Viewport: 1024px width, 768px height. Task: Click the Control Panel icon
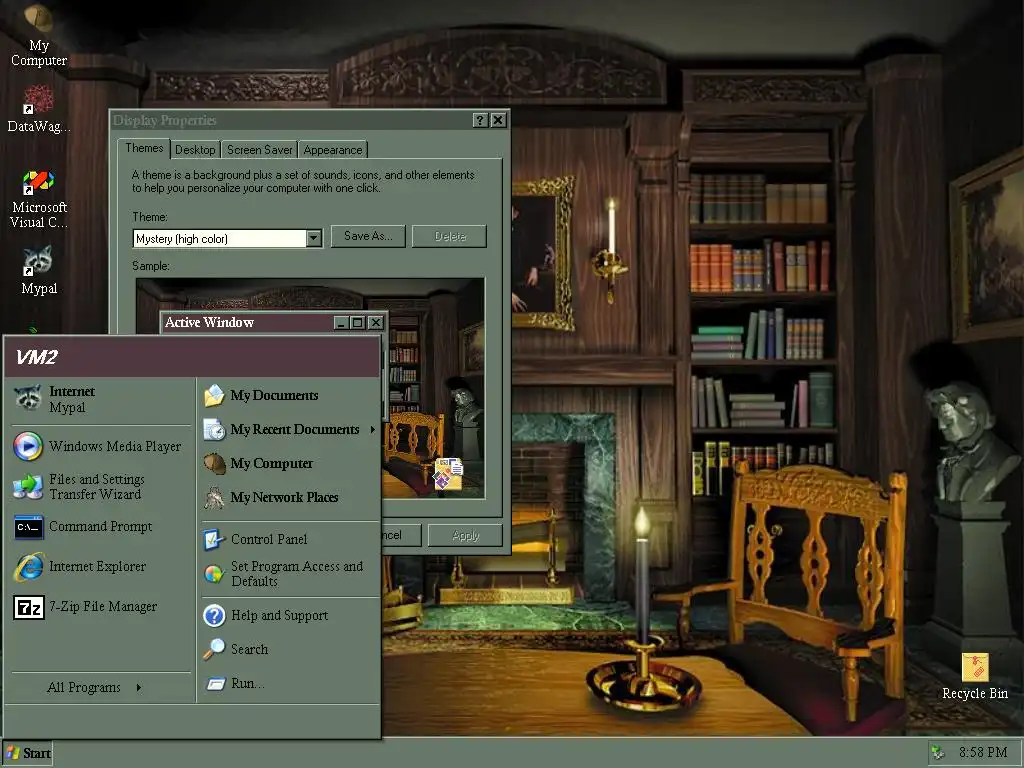point(214,539)
